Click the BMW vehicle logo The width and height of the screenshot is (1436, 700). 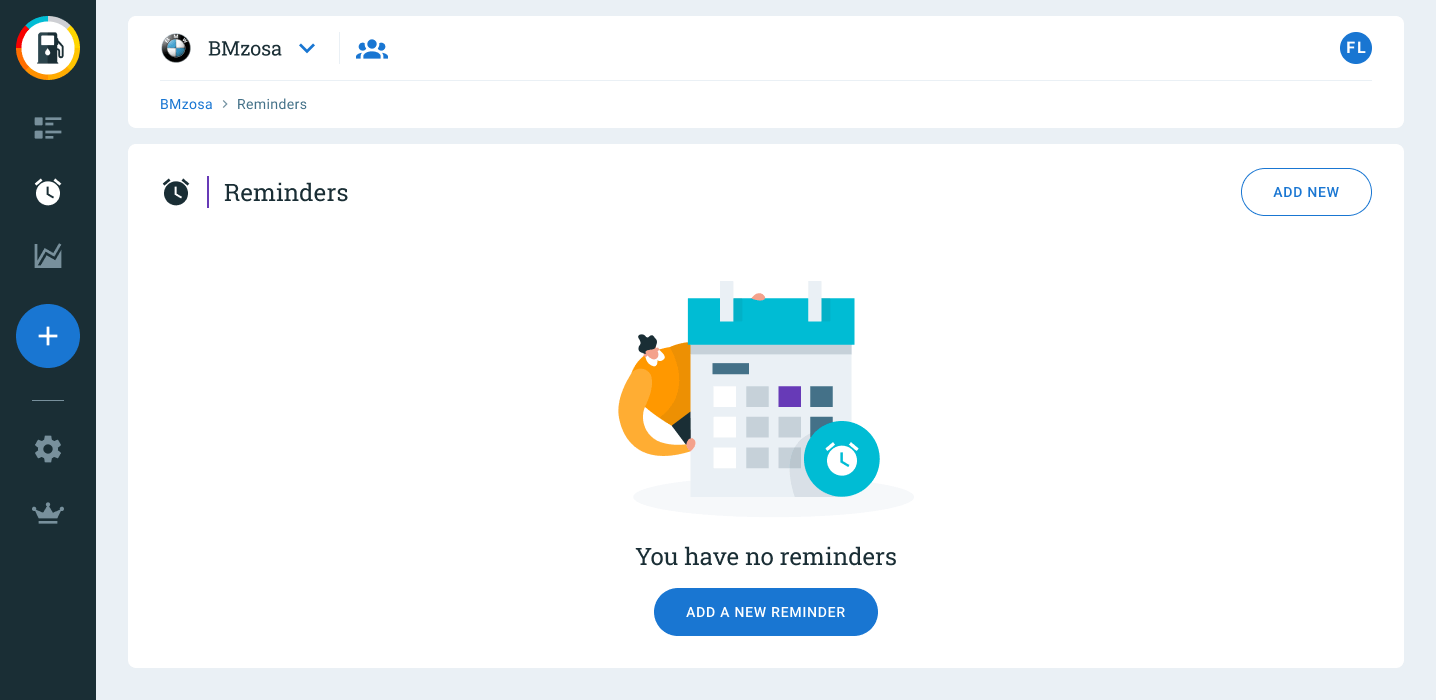click(x=176, y=48)
